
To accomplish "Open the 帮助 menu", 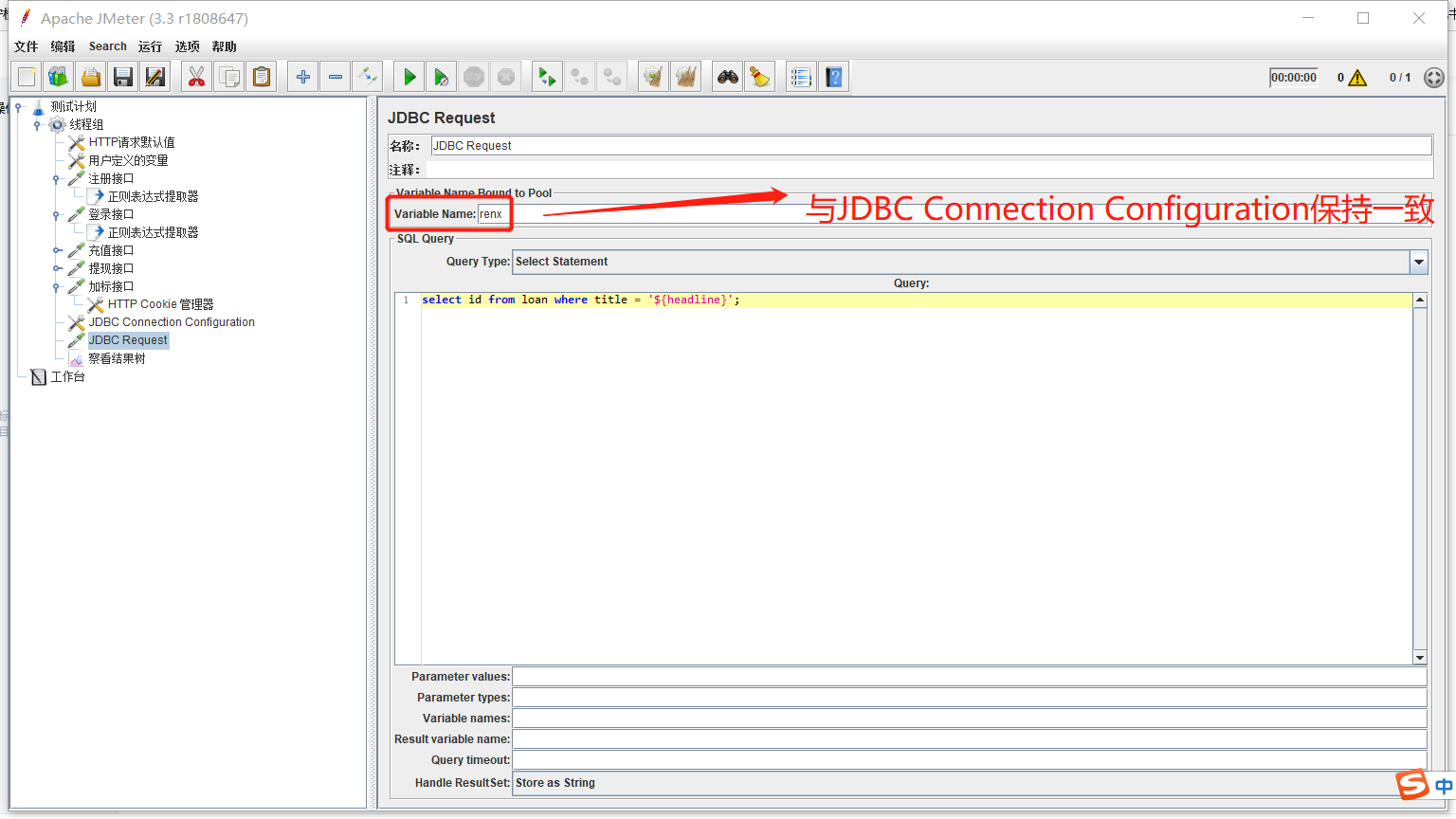I will [x=225, y=46].
